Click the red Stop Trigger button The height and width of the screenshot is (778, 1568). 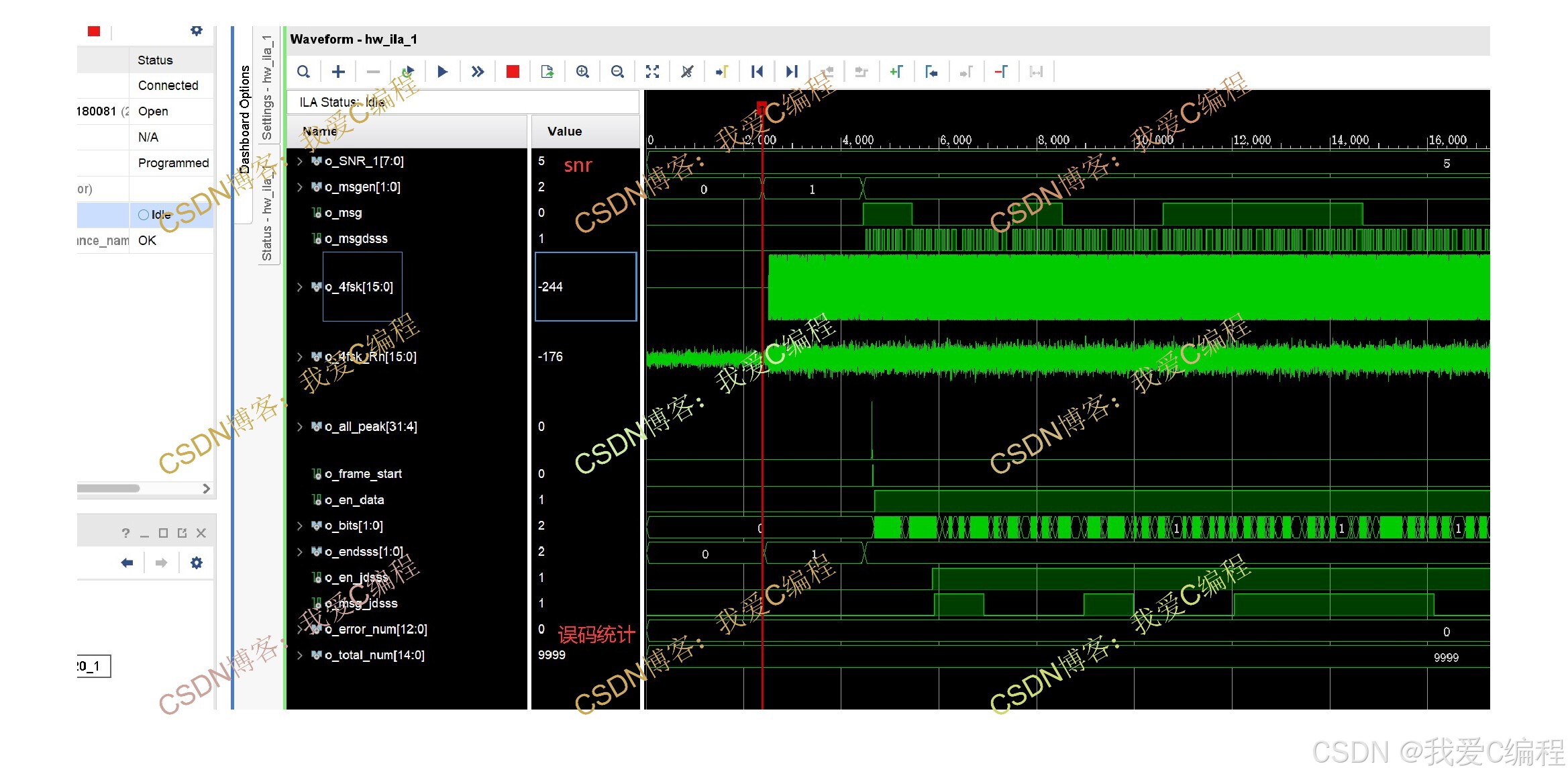point(513,72)
